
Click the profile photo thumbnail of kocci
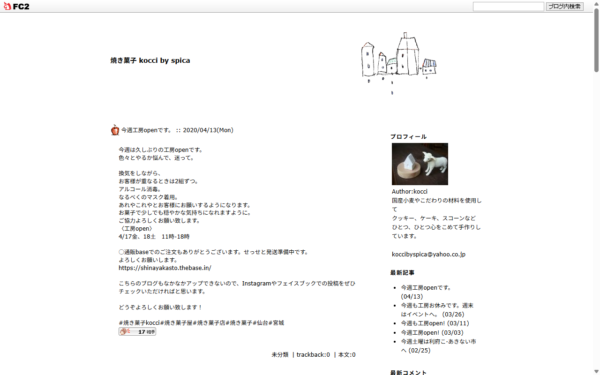click(420, 164)
